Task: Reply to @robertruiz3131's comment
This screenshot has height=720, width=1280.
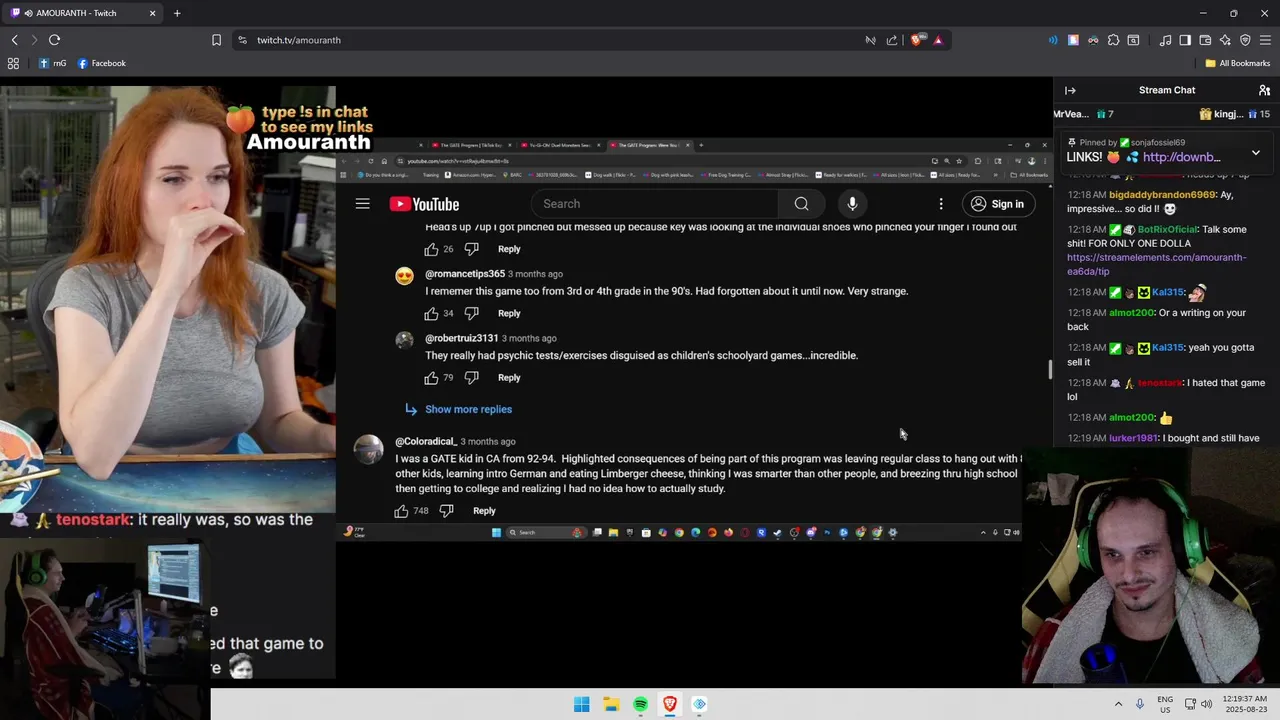Action: click(509, 377)
